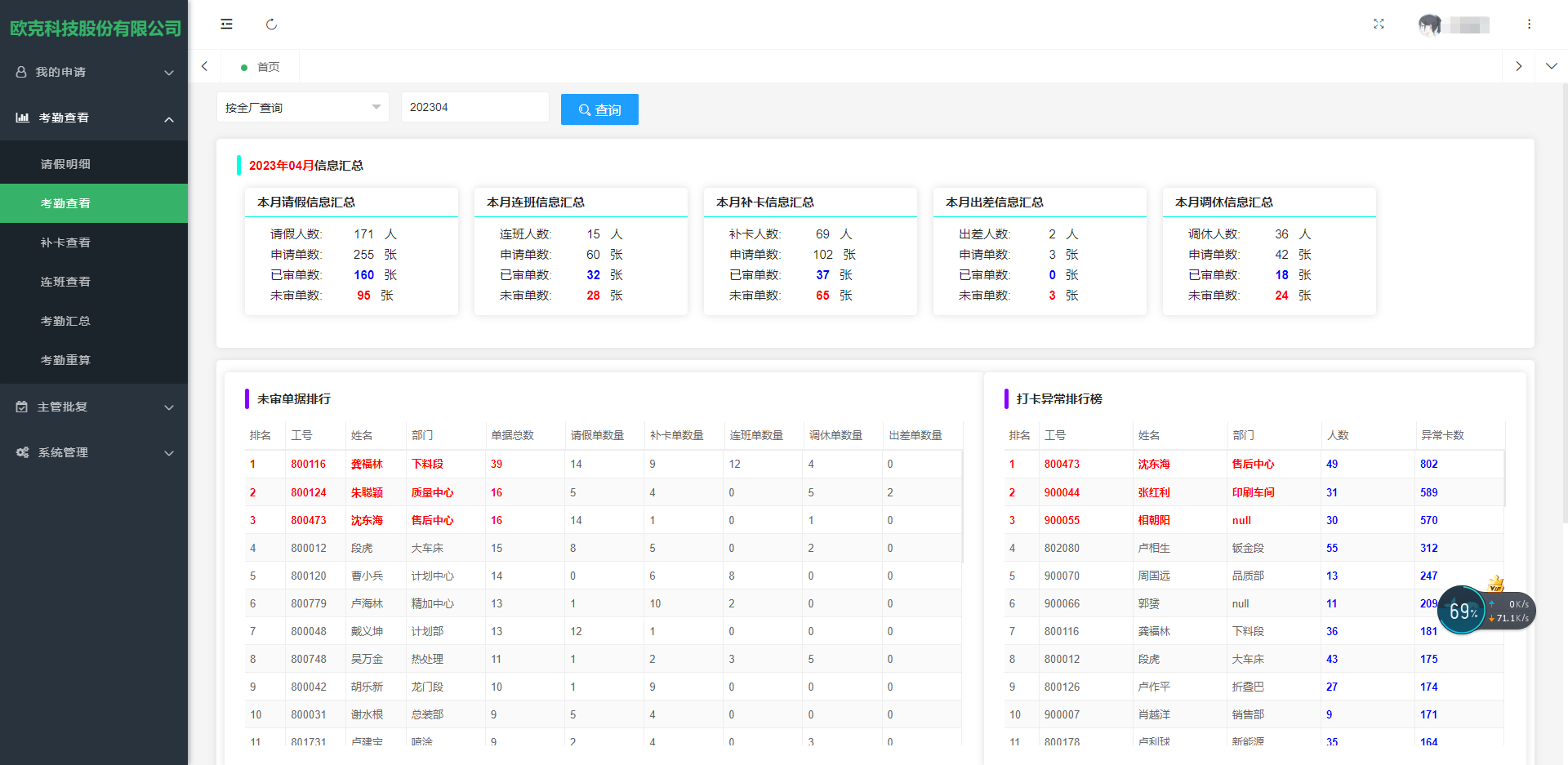This screenshot has height=765, width=1568.
Task: Open the 请假明细 submenu item
Action: pyautogui.click(x=94, y=164)
